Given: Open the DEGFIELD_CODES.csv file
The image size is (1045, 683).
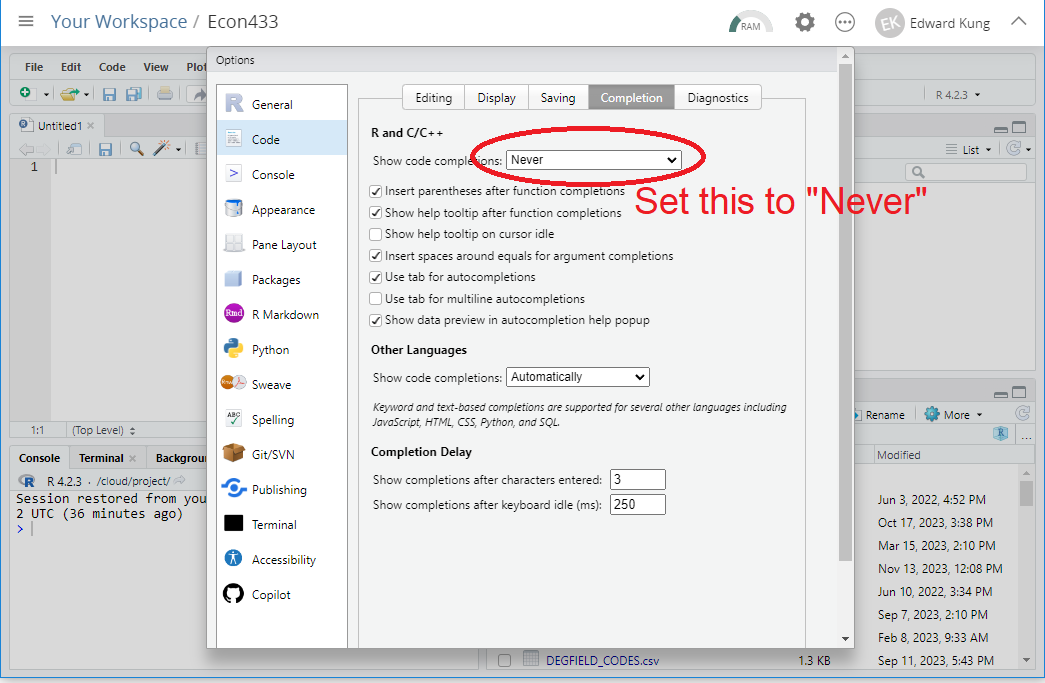Looking at the screenshot, I should click(602, 660).
